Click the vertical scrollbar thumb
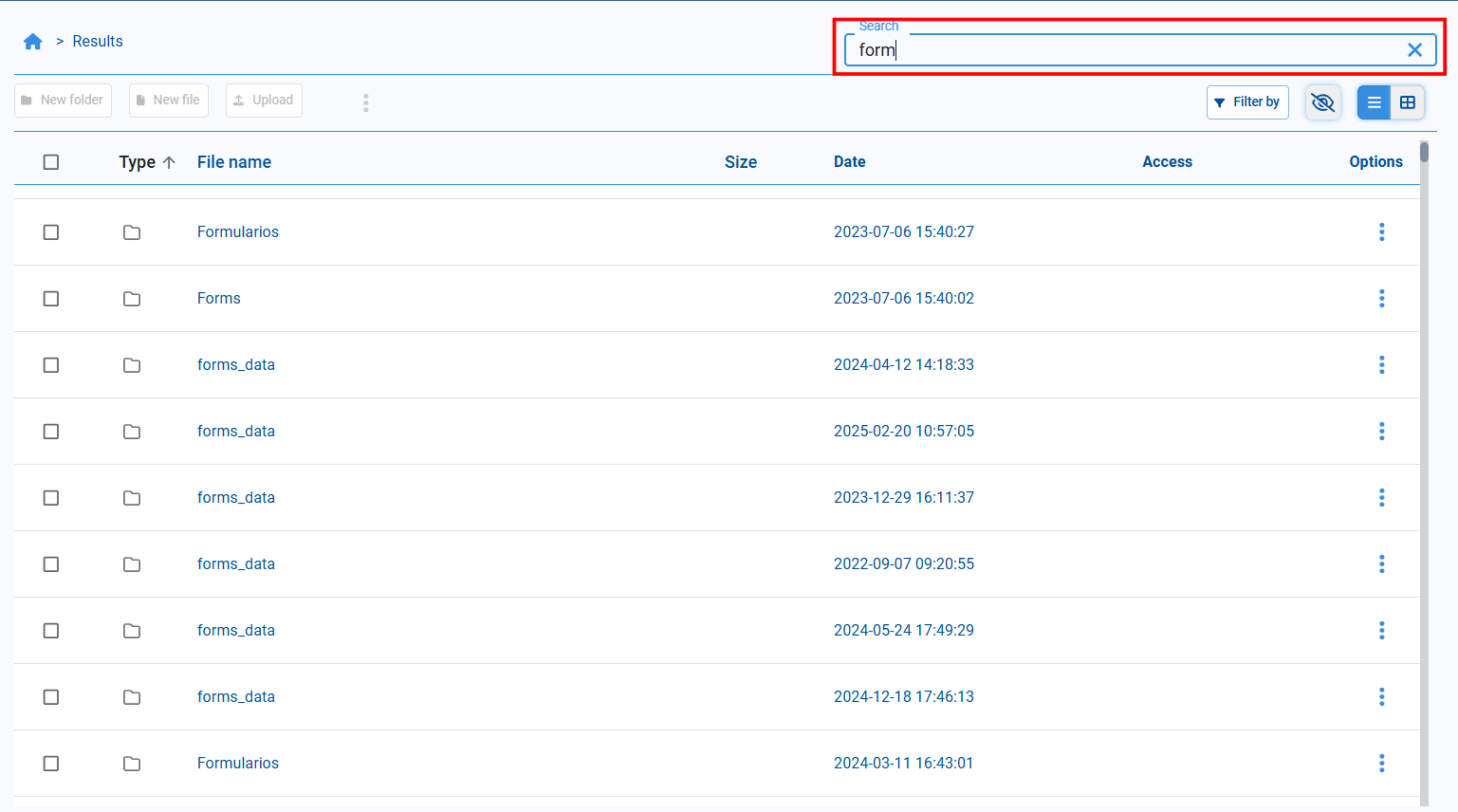The height and width of the screenshot is (812, 1458). (x=1424, y=153)
